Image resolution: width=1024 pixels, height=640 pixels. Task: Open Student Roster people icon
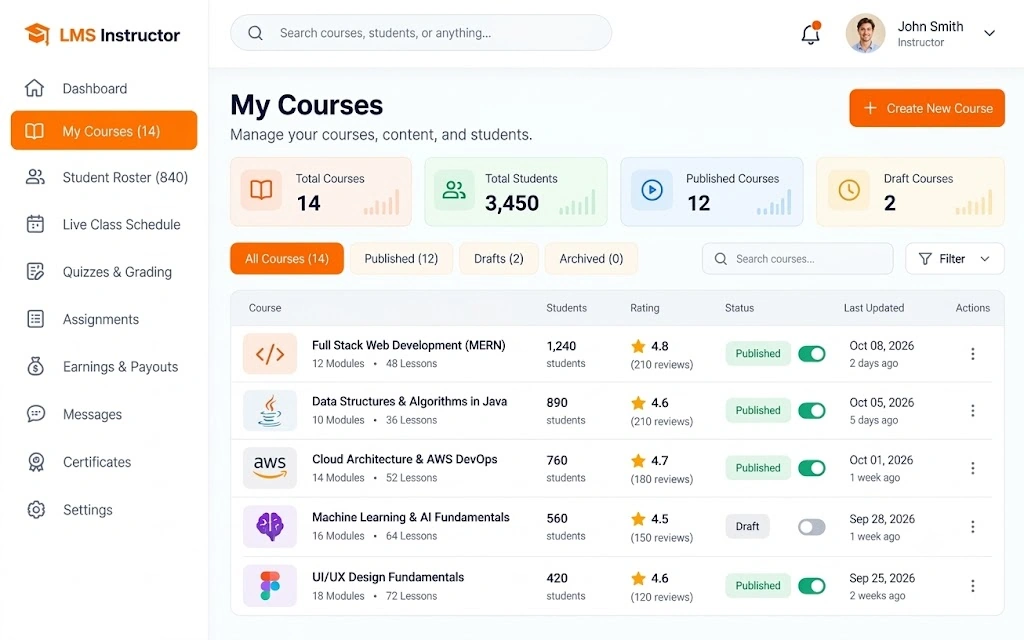tap(35, 177)
